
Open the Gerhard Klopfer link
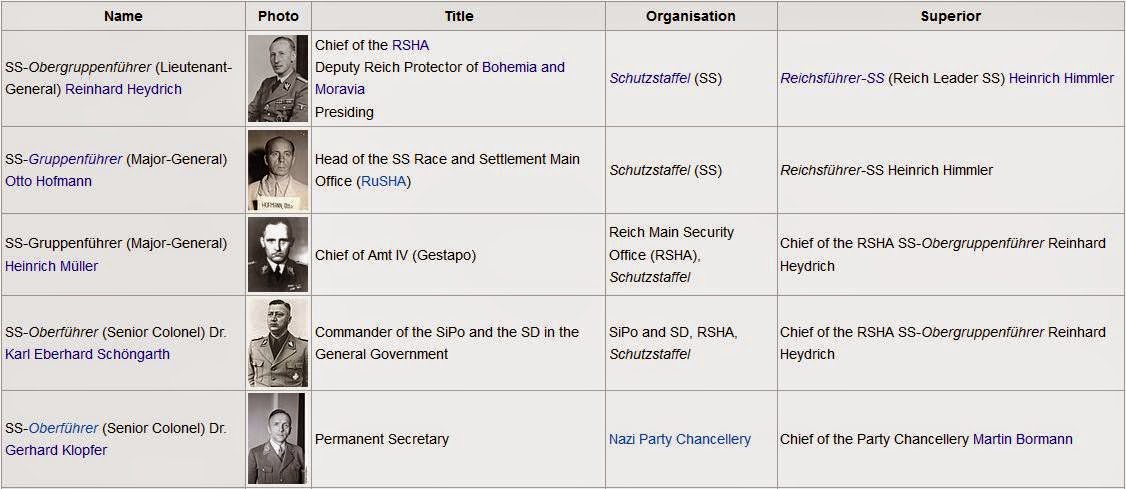coord(57,451)
